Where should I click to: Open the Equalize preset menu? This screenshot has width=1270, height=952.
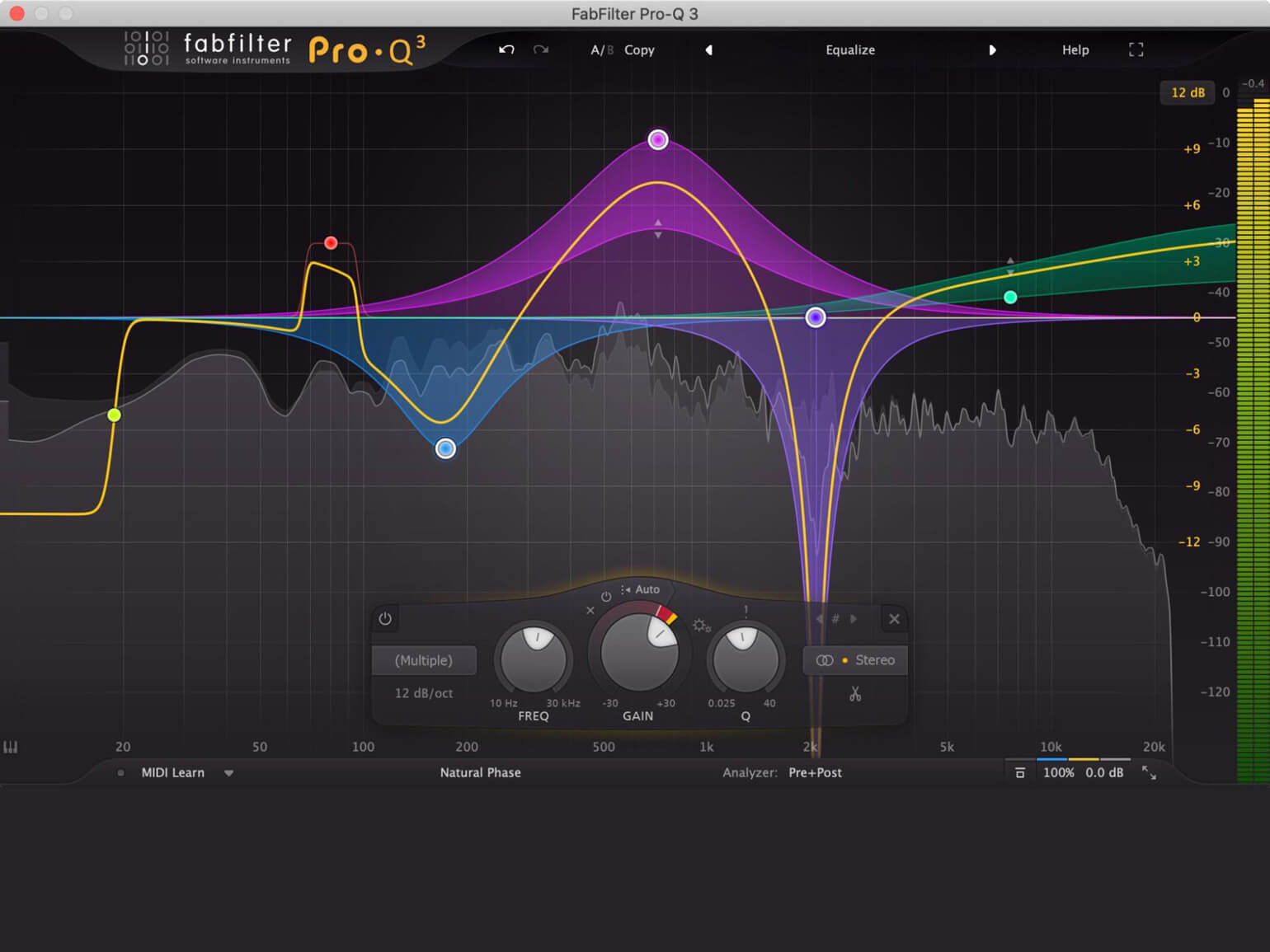[850, 49]
